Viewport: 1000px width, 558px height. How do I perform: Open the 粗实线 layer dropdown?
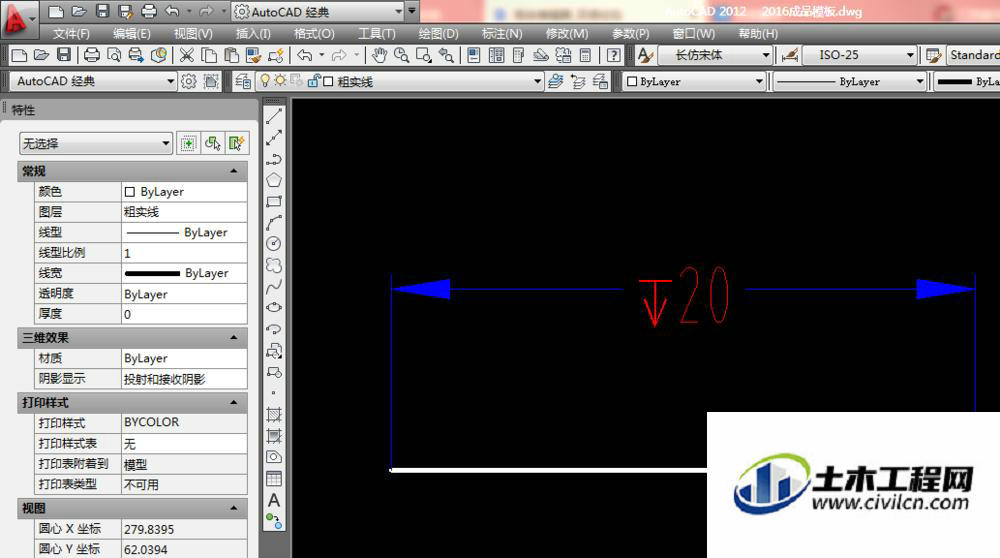click(x=537, y=82)
